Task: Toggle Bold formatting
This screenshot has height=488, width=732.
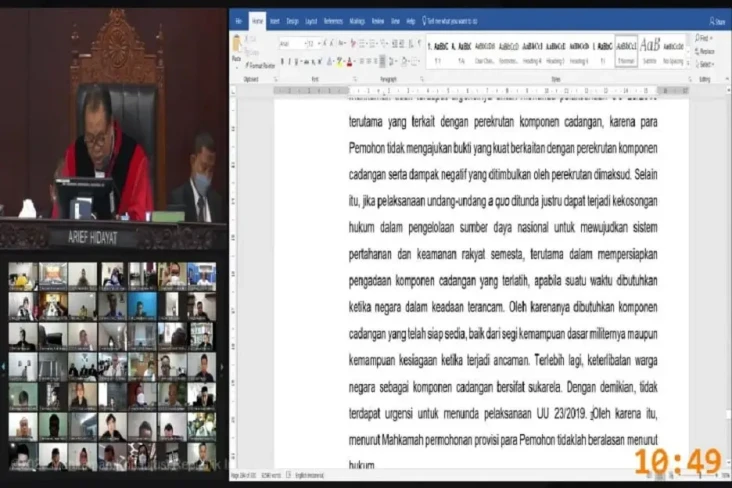Action: (x=282, y=61)
